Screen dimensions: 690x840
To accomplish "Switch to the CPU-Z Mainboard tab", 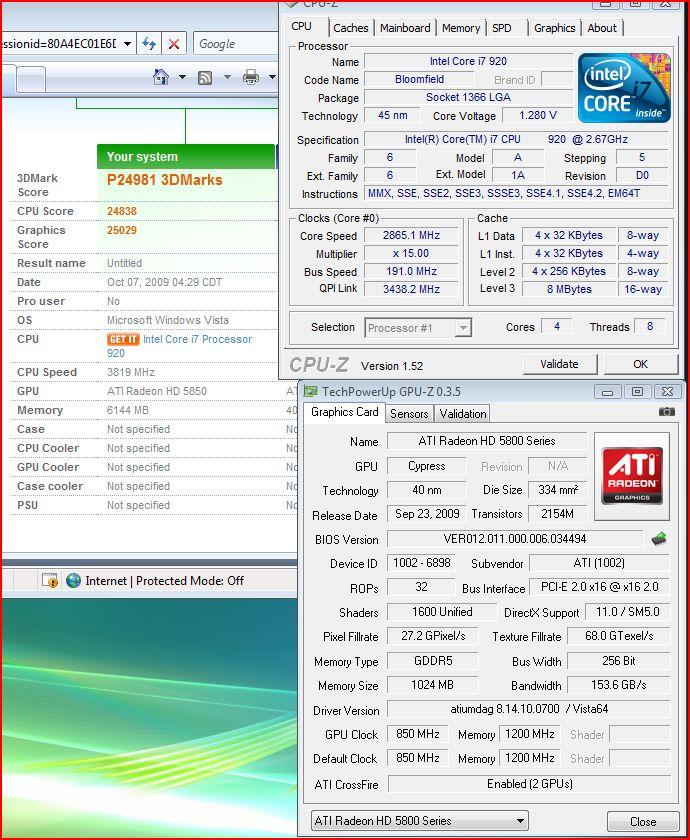I will coord(405,28).
